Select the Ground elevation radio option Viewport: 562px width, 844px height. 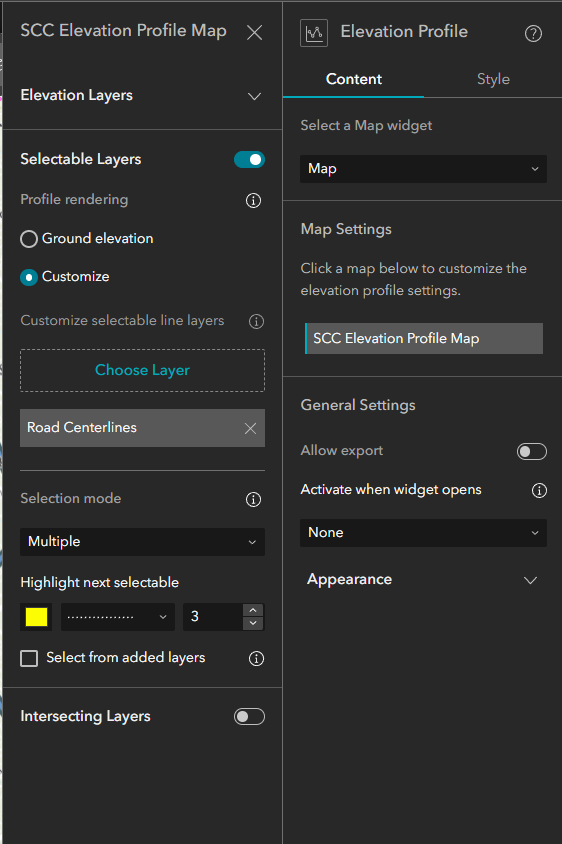click(29, 238)
